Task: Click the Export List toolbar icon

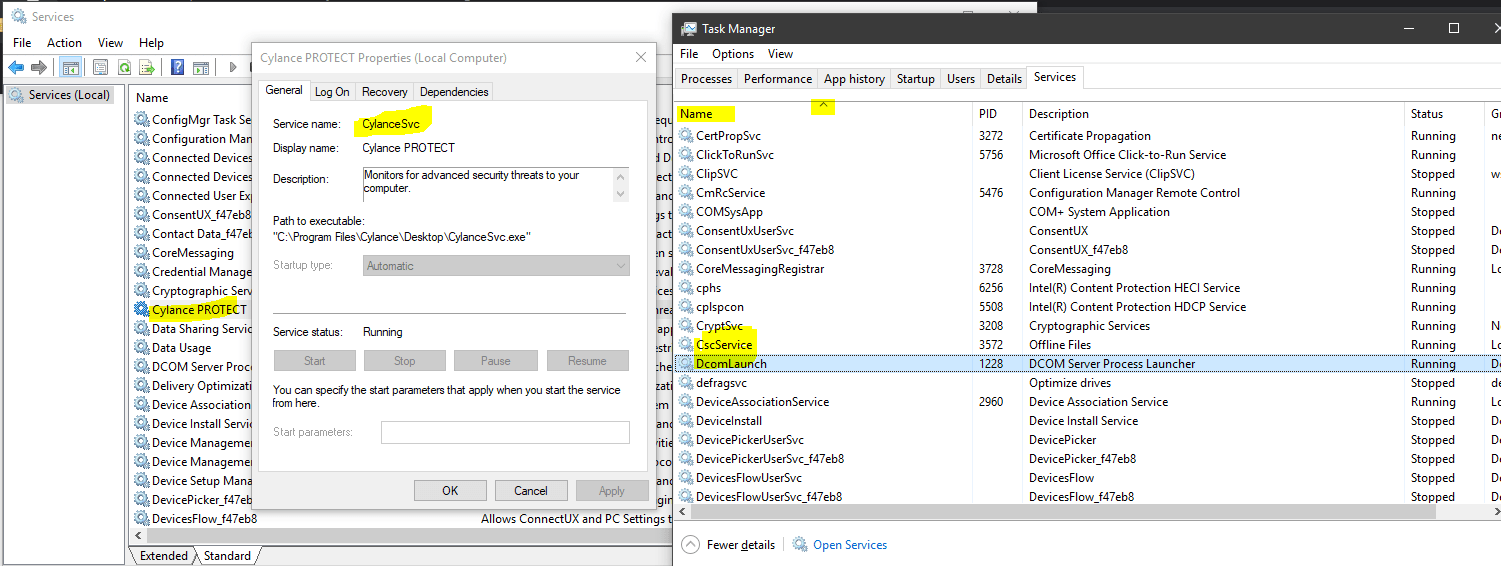Action: coord(147,67)
